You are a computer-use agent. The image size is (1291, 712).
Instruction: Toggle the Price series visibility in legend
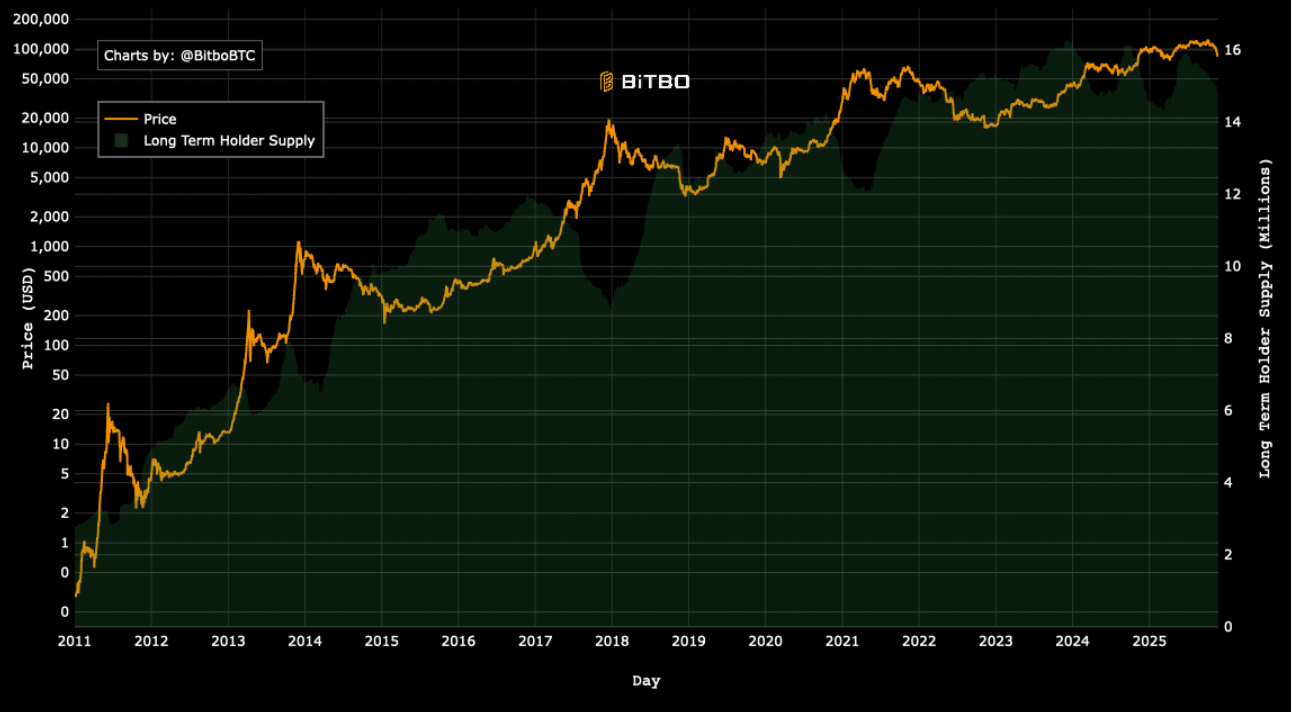[x=160, y=118]
